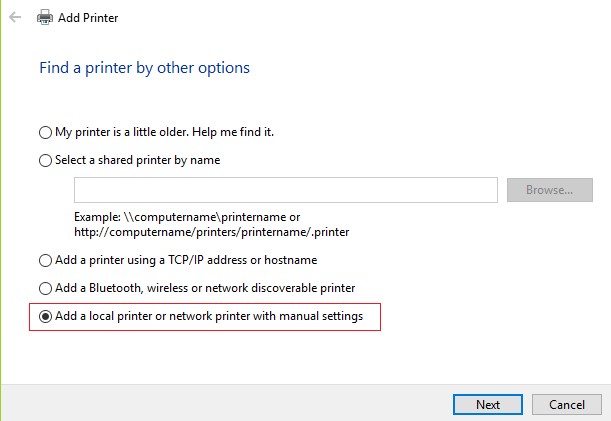Click the 'Help me find it.' label text
This screenshot has width=611, height=421.
[233, 132]
